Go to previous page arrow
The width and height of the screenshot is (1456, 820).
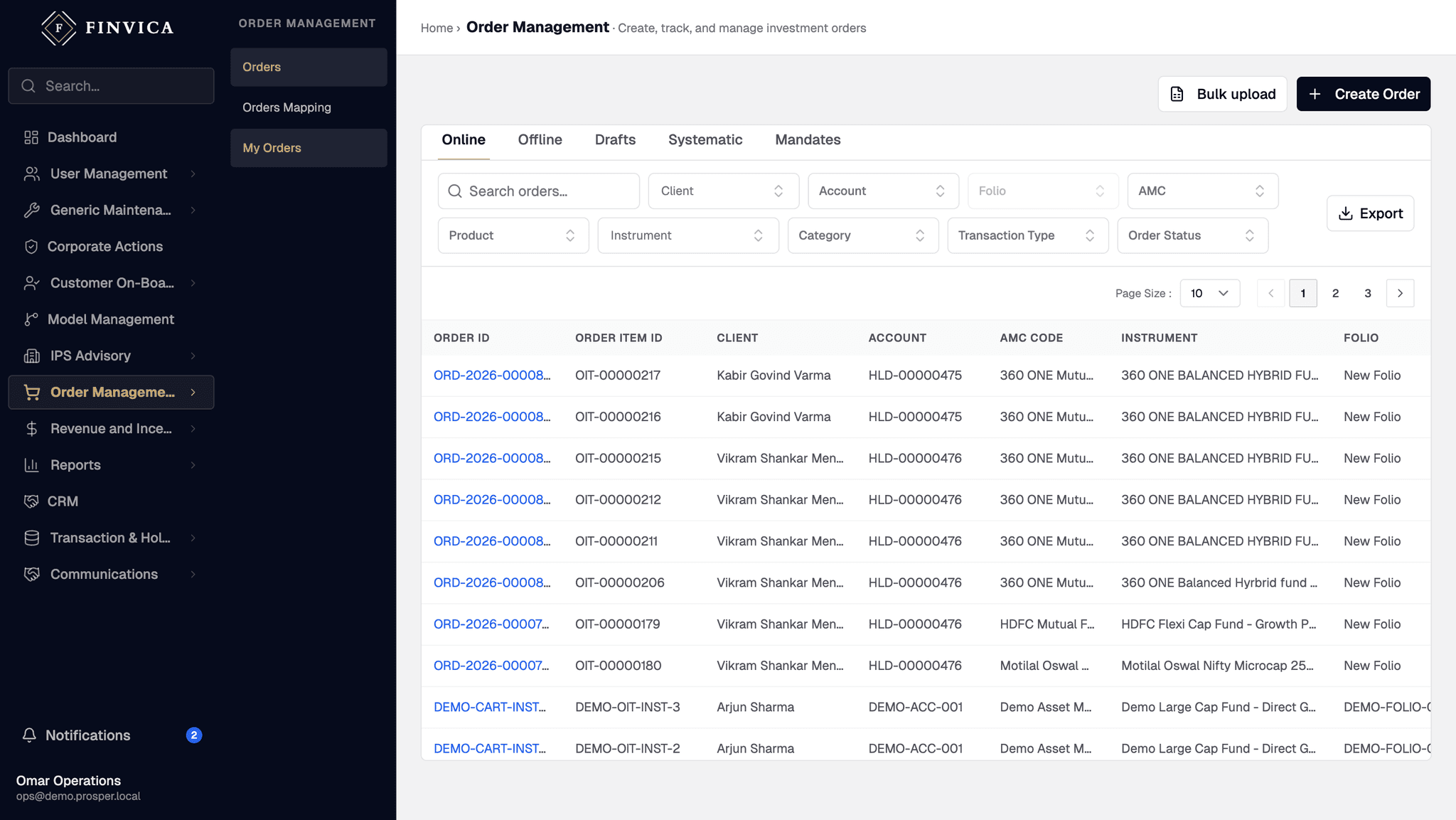tap(1271, 293)
